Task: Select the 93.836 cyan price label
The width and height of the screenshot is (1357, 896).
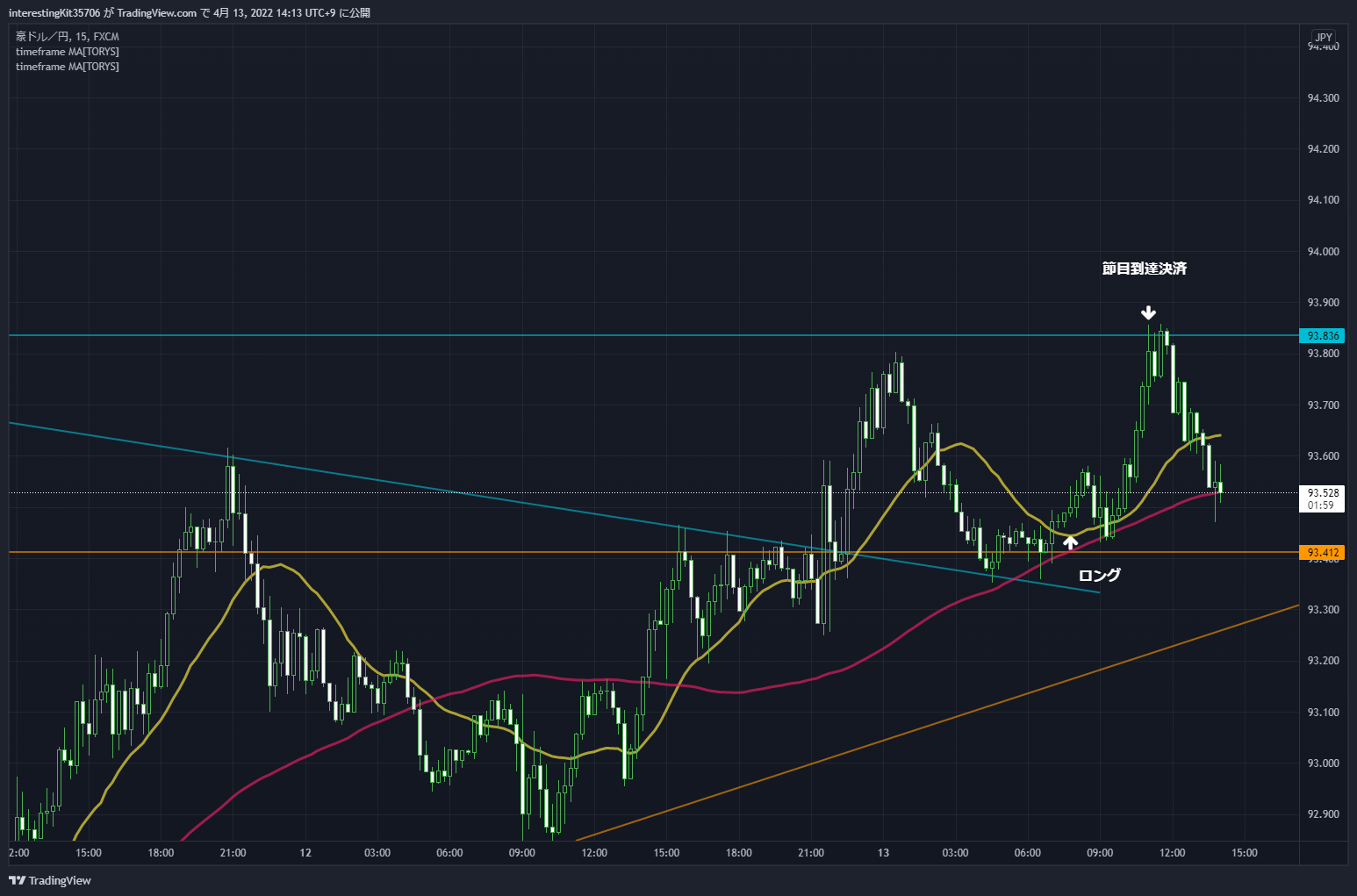Action: [x=1323, y=336]
